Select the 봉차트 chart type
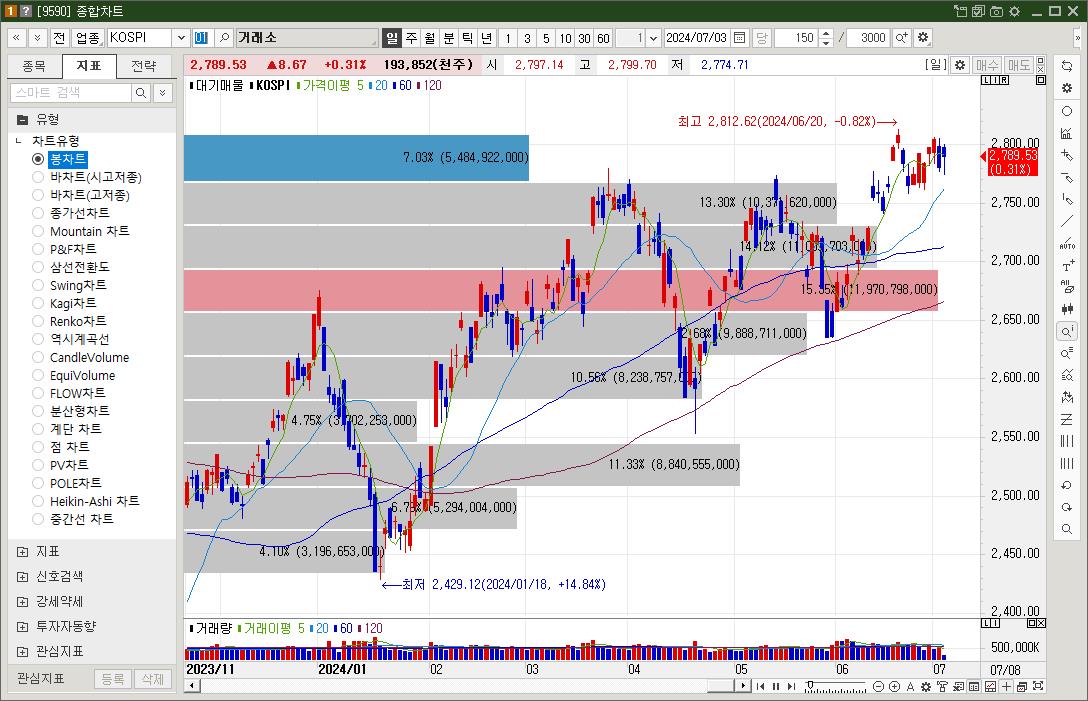The width and height of the screenshot is (1088, 701). (67, 159)
